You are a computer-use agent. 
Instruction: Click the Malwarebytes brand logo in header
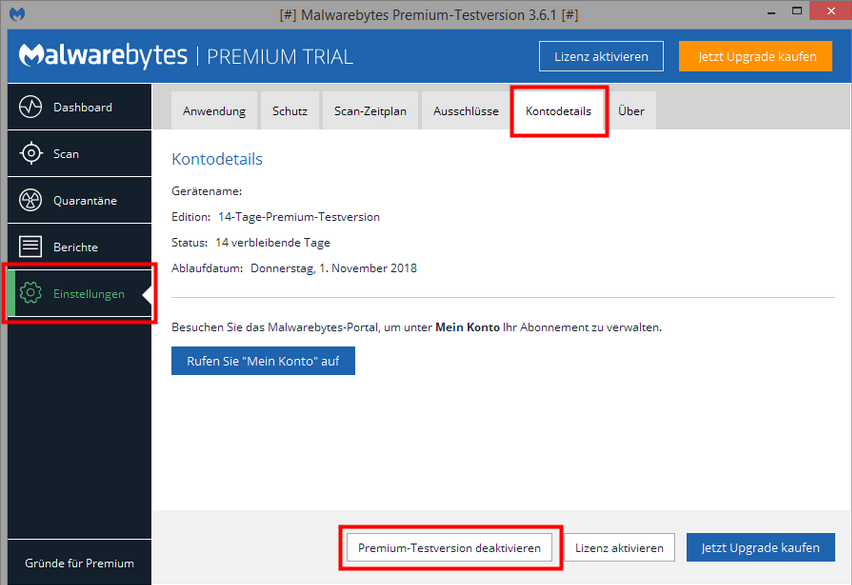(x=103, y=56)
